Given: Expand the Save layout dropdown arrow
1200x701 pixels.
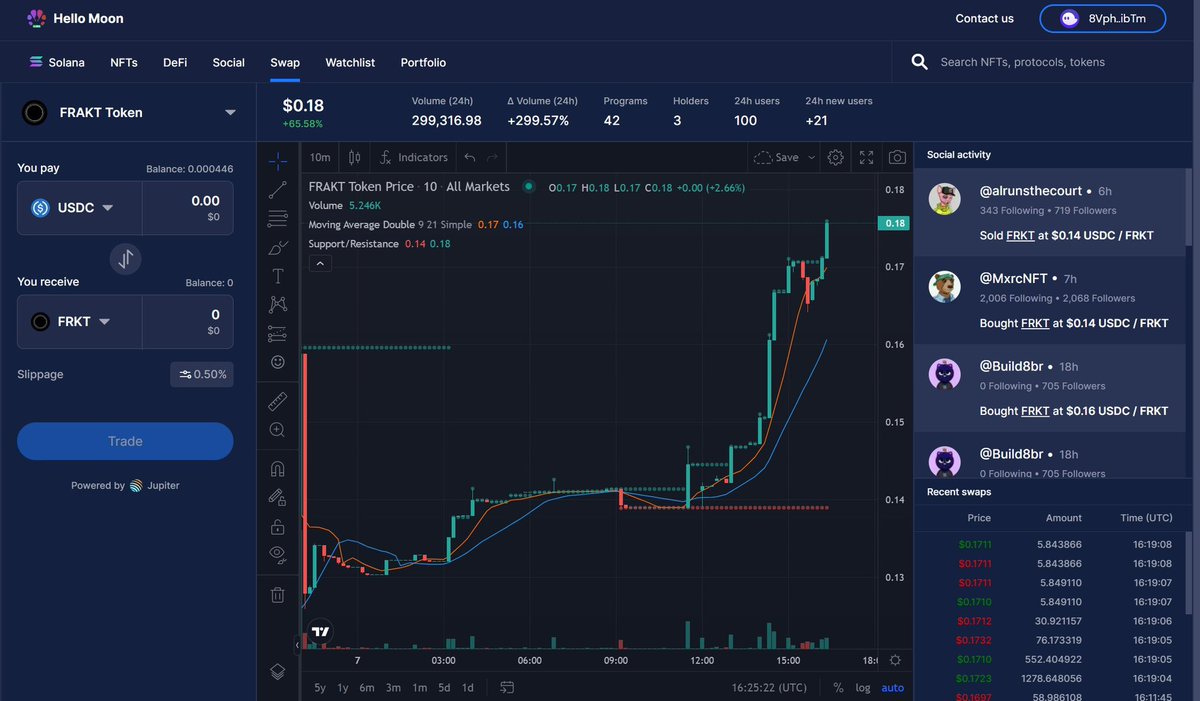Looking at the screenshot, I should (811, 157).
